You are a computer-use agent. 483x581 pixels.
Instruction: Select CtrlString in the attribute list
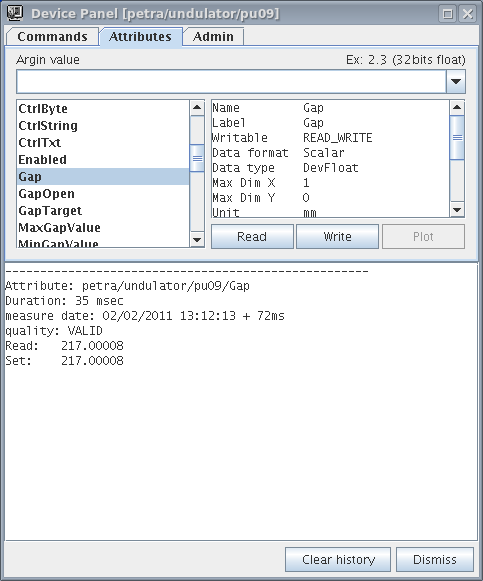point(103,126)
